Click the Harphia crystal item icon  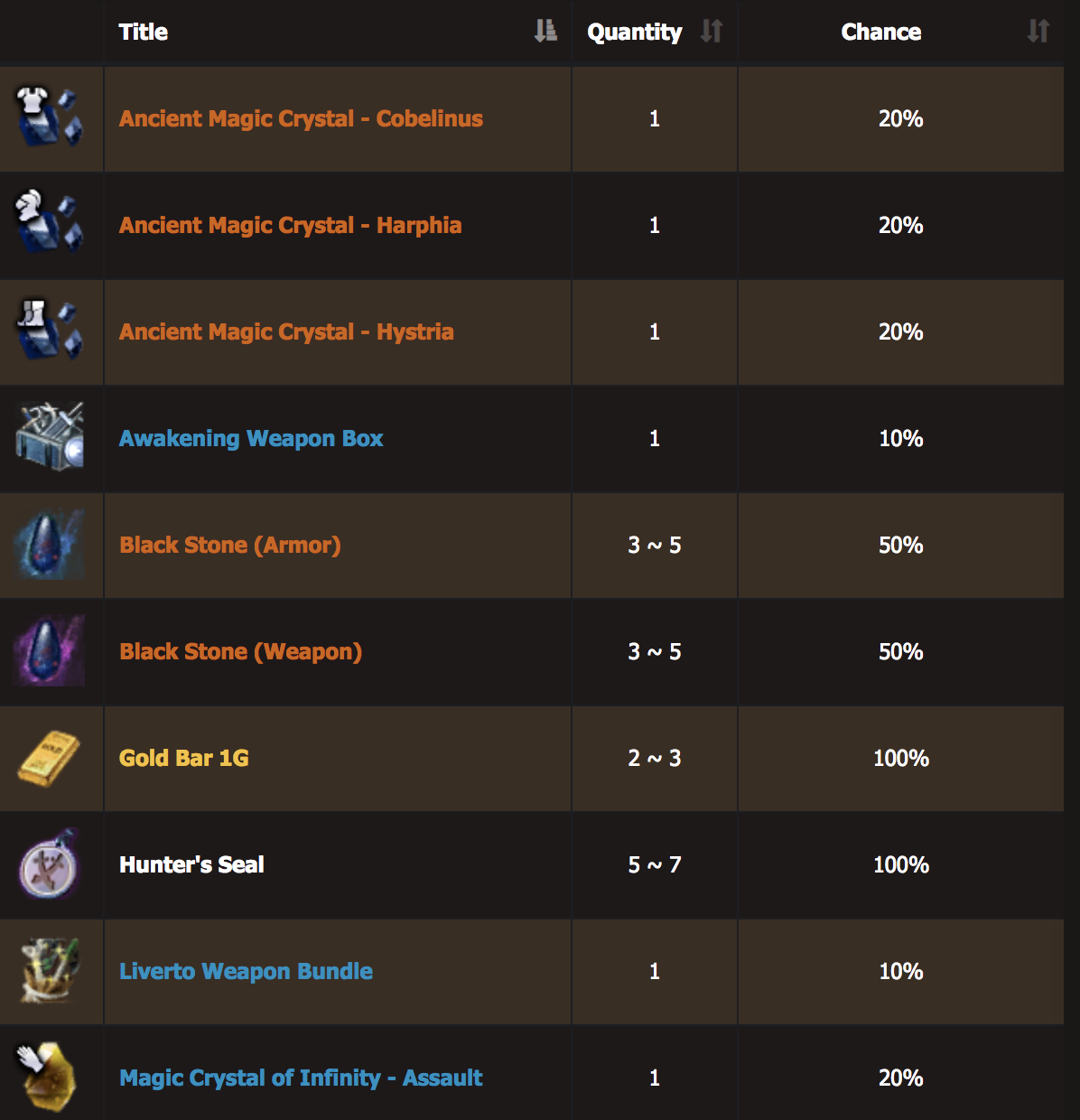(x=50, y=224)
